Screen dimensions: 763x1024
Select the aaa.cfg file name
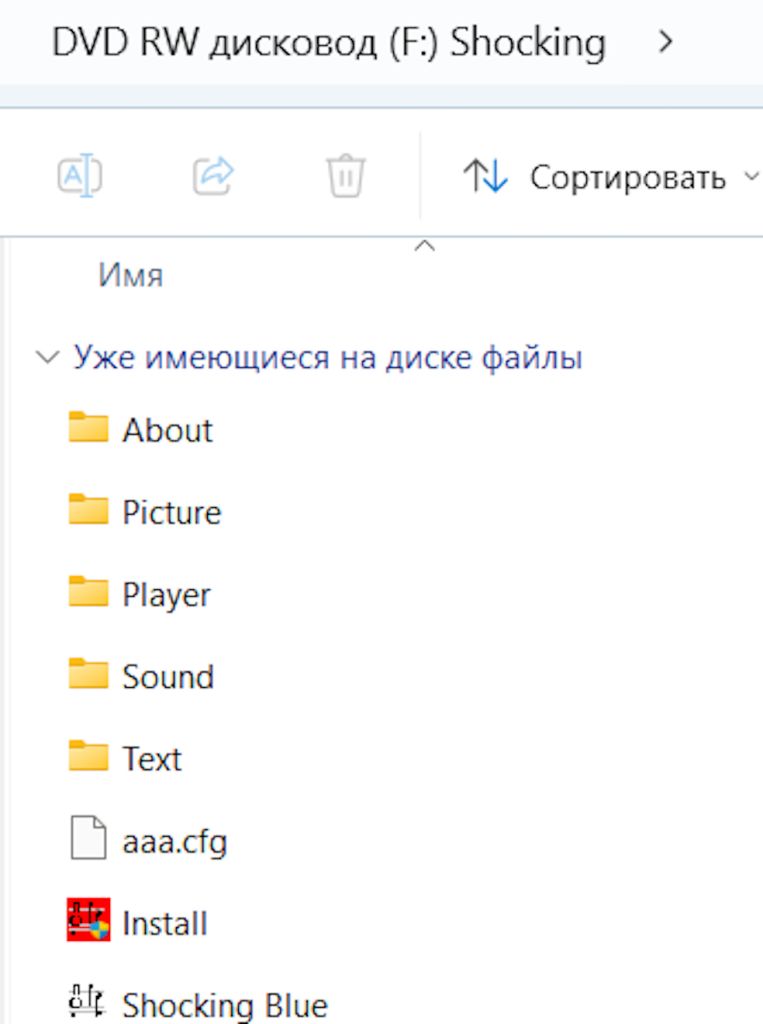pos(175,842)
